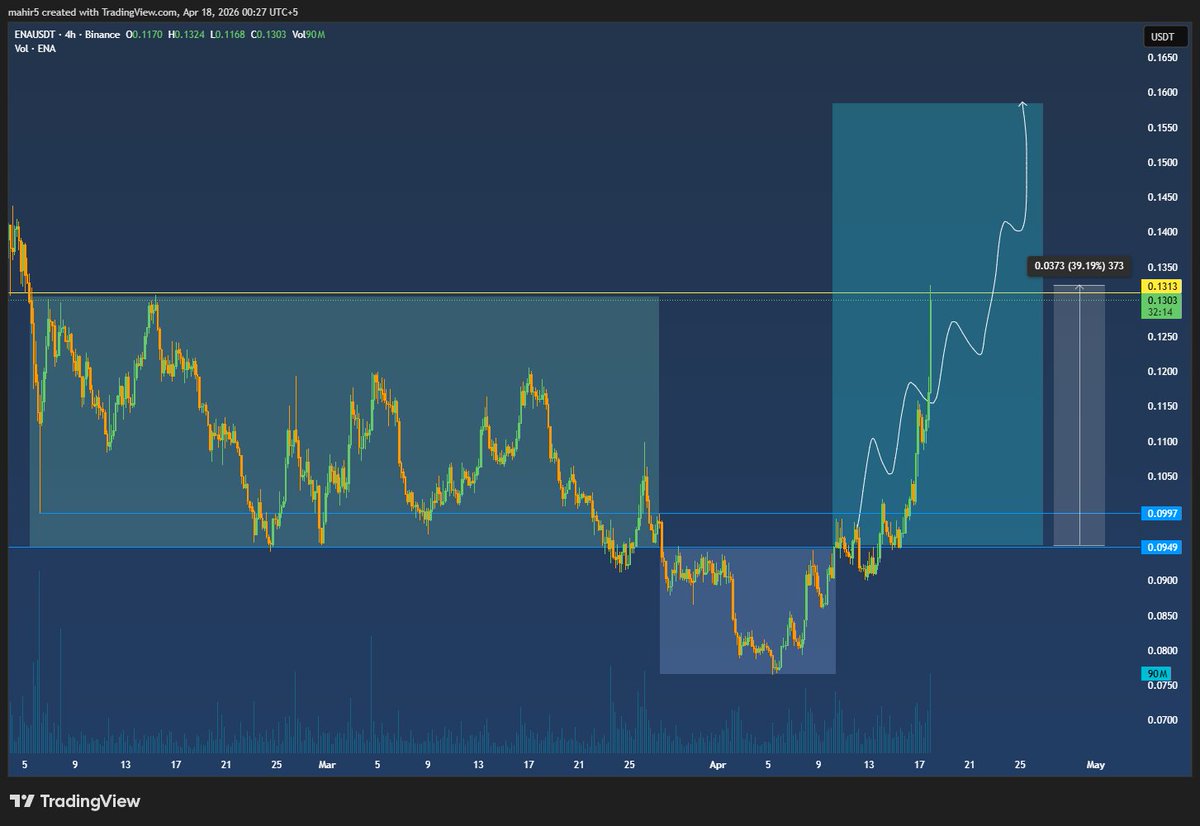Click the 0.1650 price axis tick

[x=1163, y=59]
